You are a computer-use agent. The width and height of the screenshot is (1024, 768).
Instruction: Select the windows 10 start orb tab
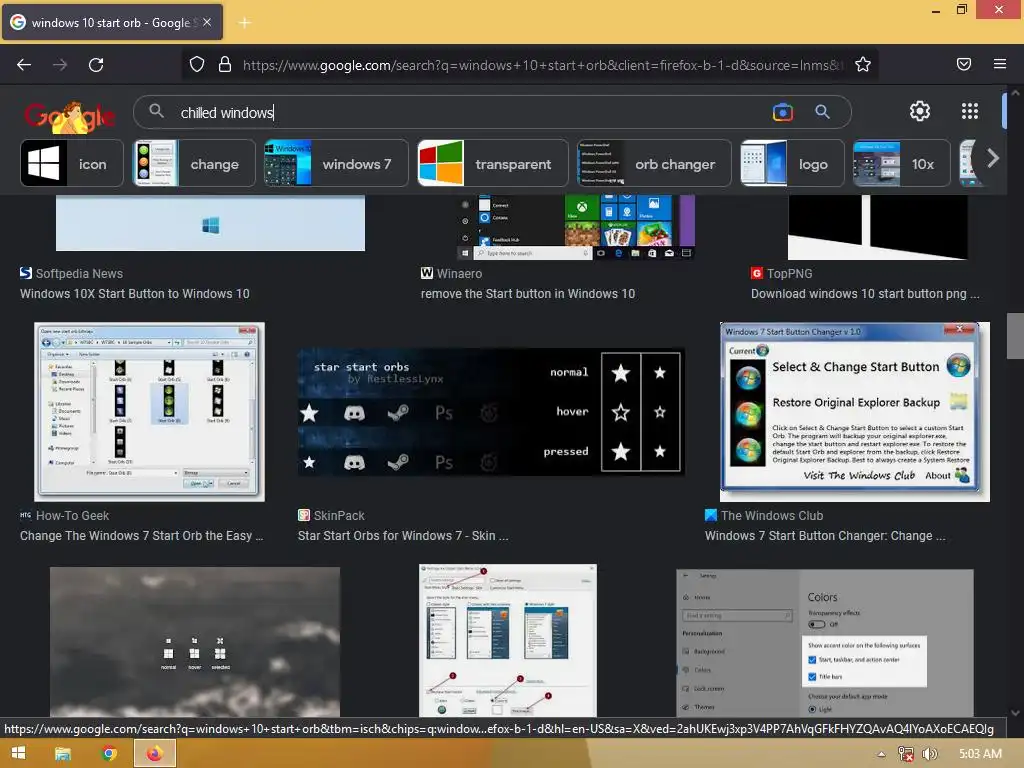(x=112, y=22)
